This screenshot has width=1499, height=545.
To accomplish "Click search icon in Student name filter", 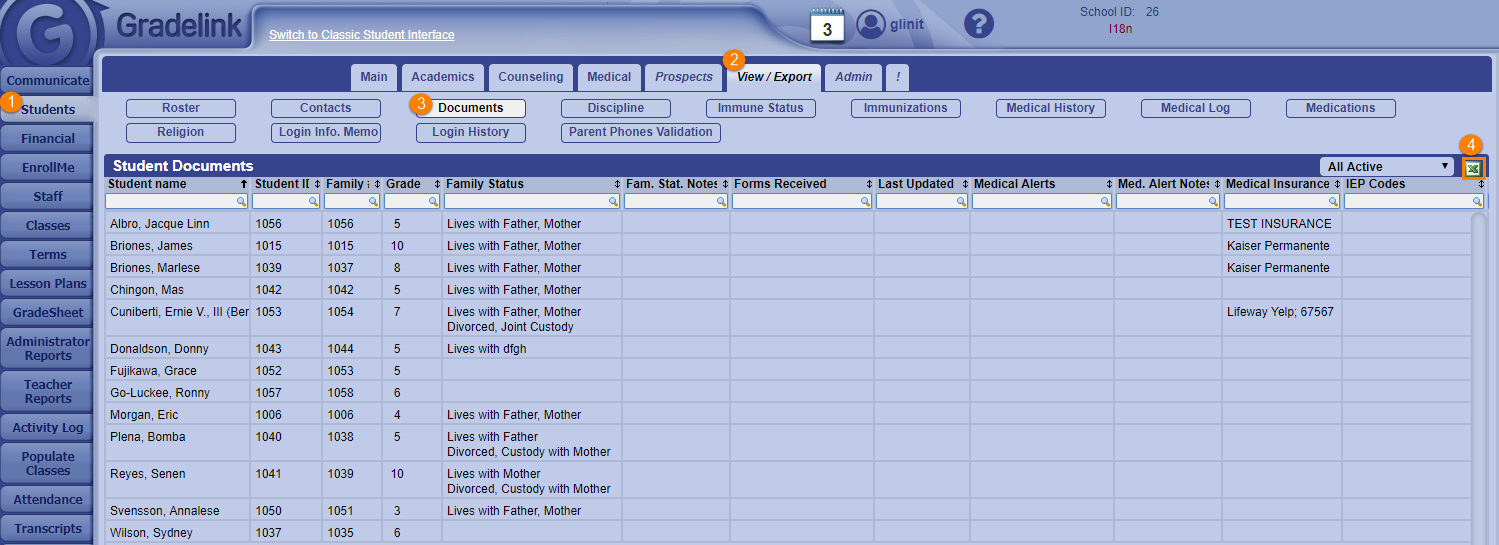I will tap(241, 202).
